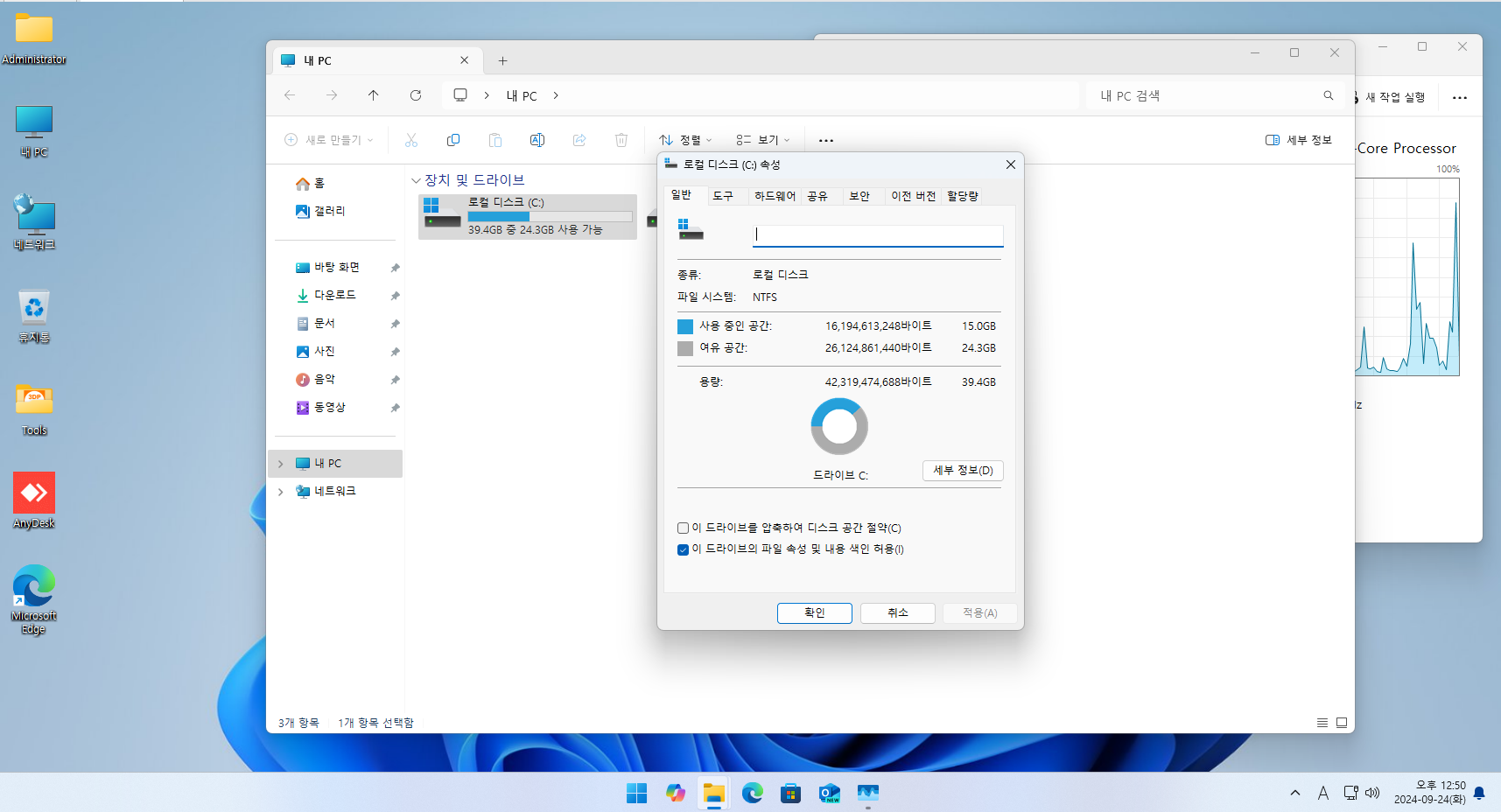This screenshot has width=1501, height=812.
Task: Switch to the 보안 tab in properties
Action: click(x=859, y=196)
